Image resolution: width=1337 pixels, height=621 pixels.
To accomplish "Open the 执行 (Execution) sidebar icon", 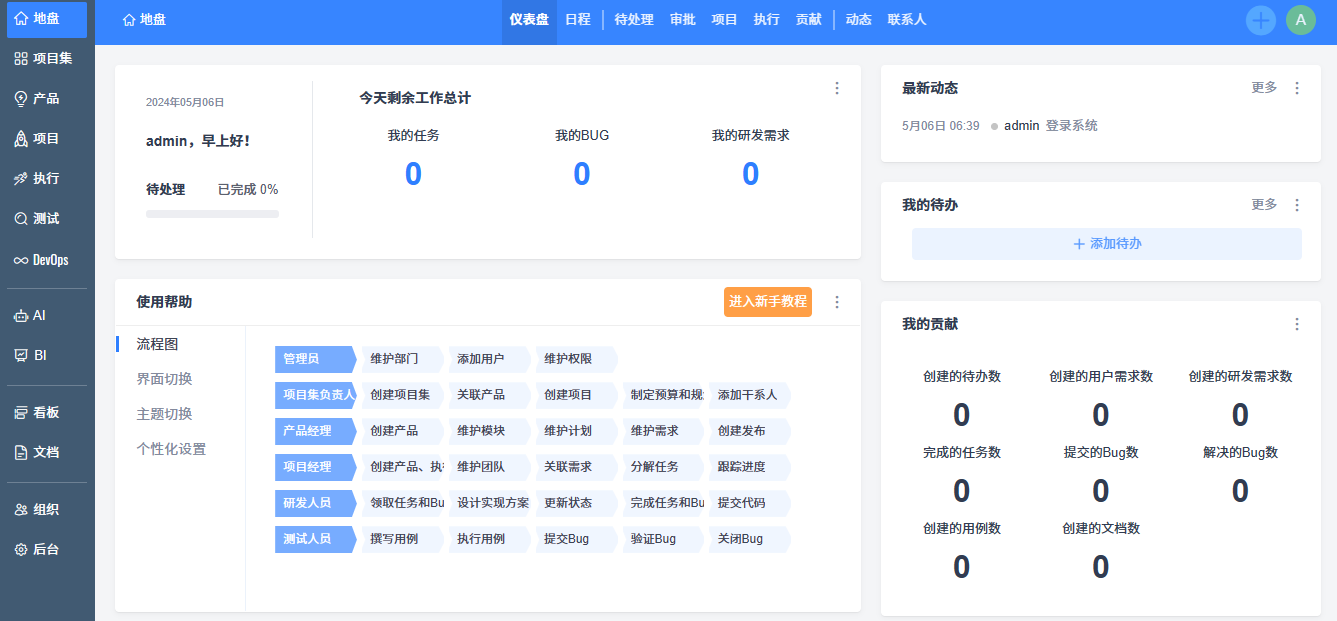I will pos(21,179).
